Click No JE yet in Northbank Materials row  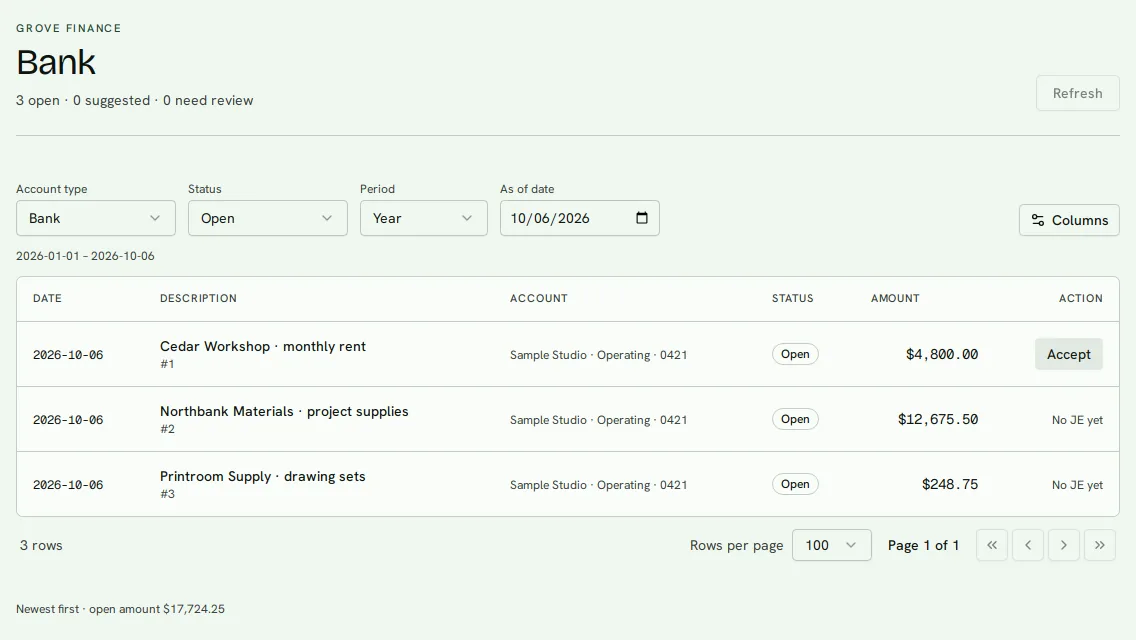1077,420
